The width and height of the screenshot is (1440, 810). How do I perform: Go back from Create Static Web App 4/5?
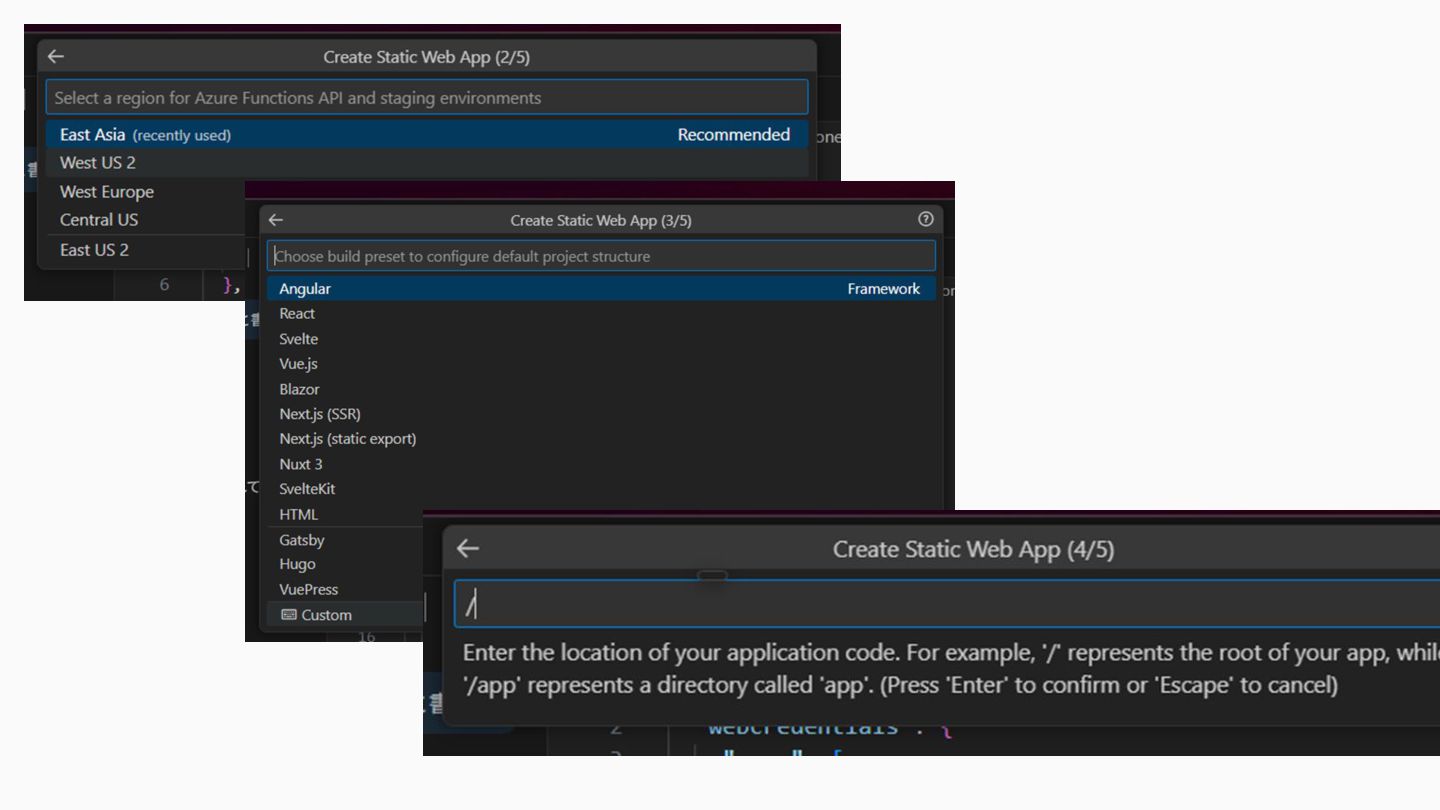468,548
